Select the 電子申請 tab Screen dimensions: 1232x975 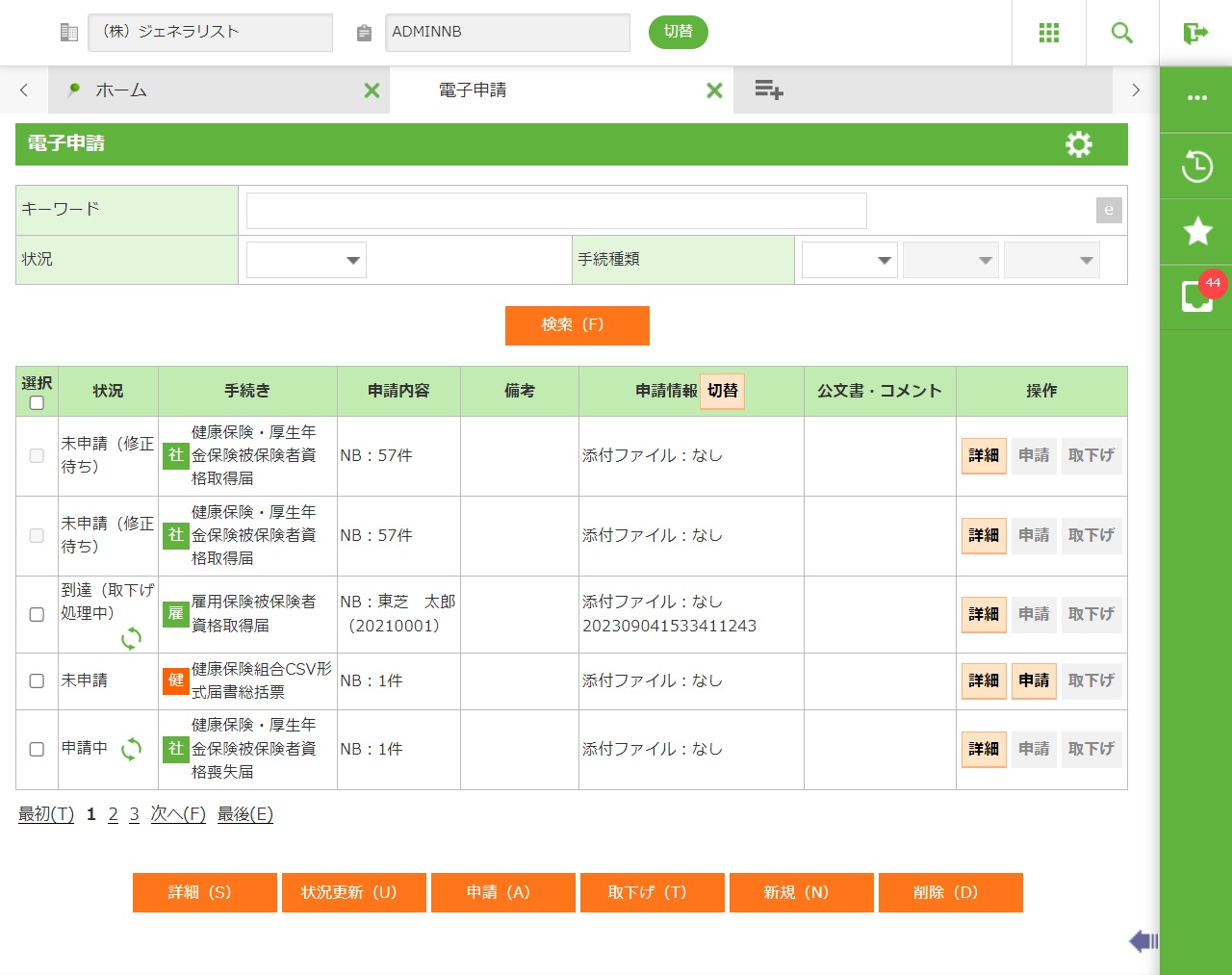coord(473,90)
